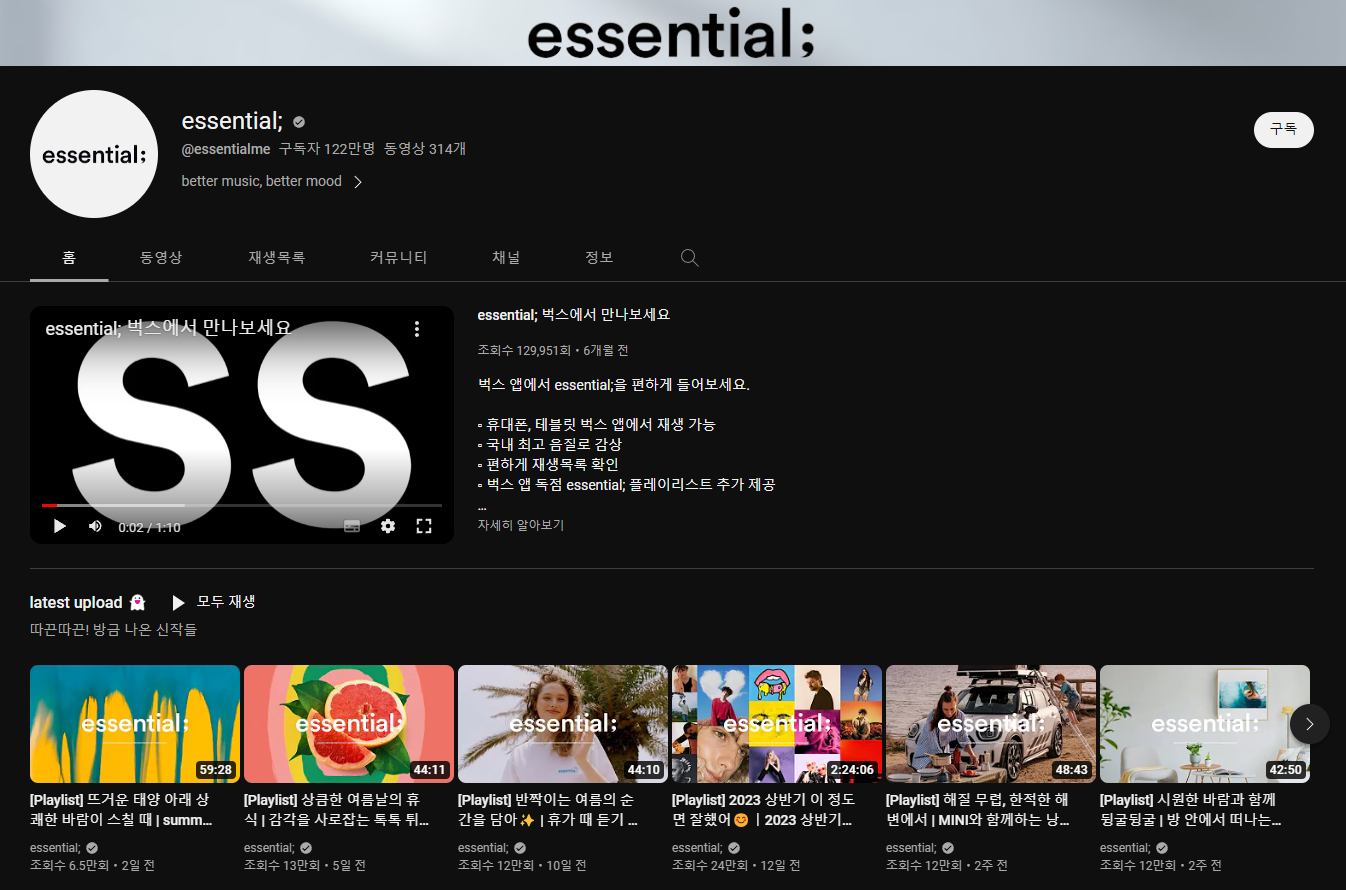This screenshot has height=890, width=1346.
Task: Click the essential; channel banner image
Action: tap(673, 33)
